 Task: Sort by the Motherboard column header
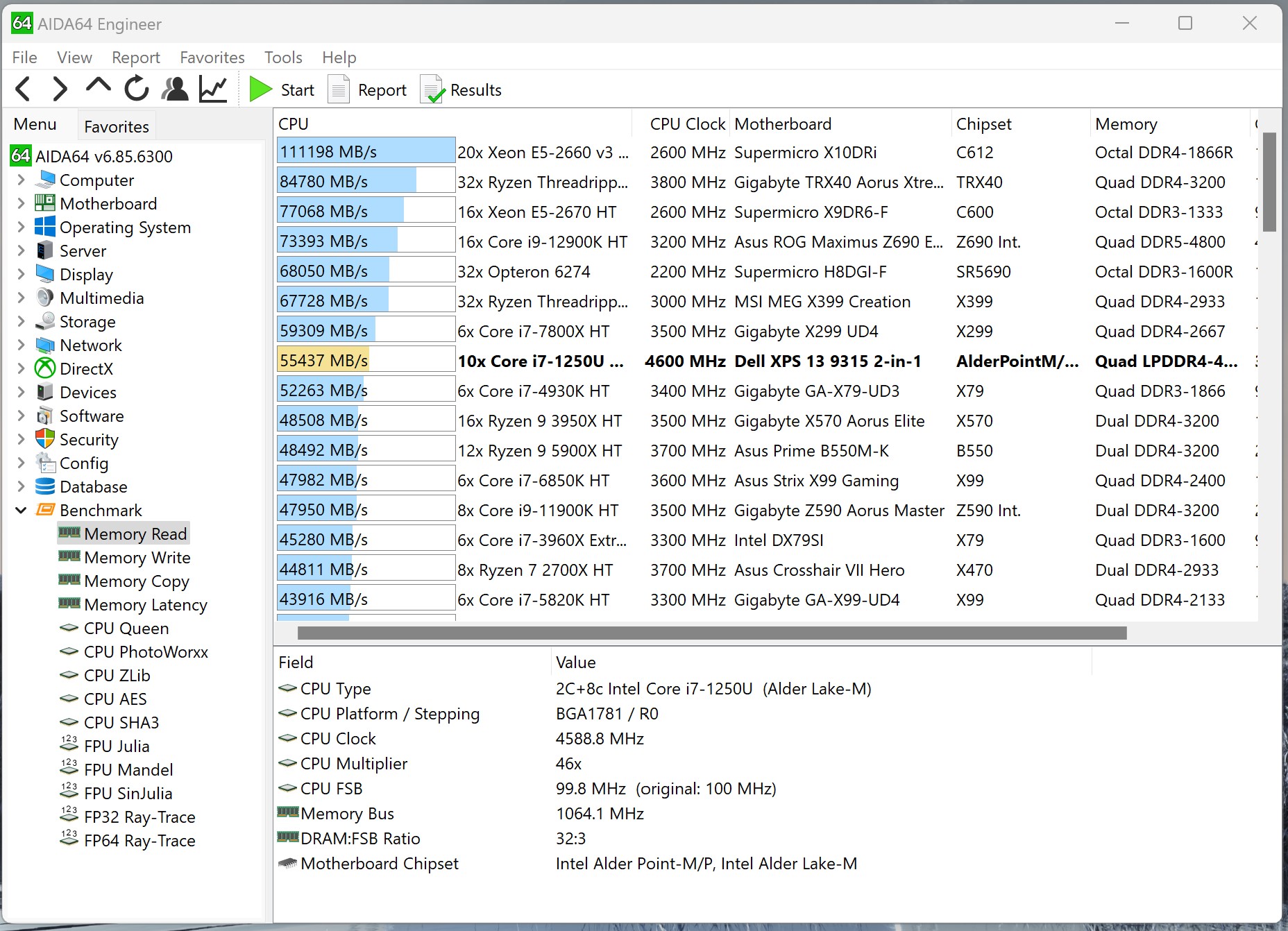click(x=840, y=123)
